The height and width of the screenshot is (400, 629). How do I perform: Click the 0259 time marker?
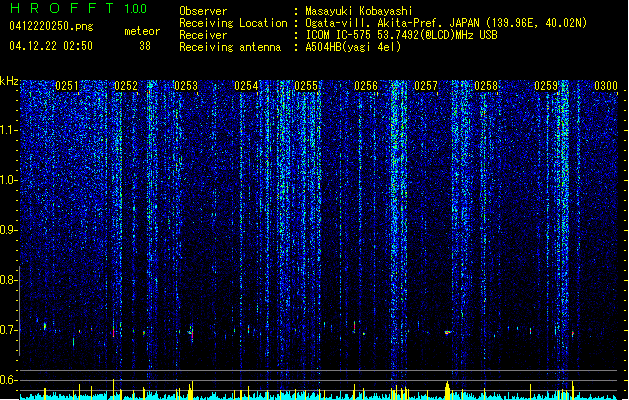[x=546, y=85]
